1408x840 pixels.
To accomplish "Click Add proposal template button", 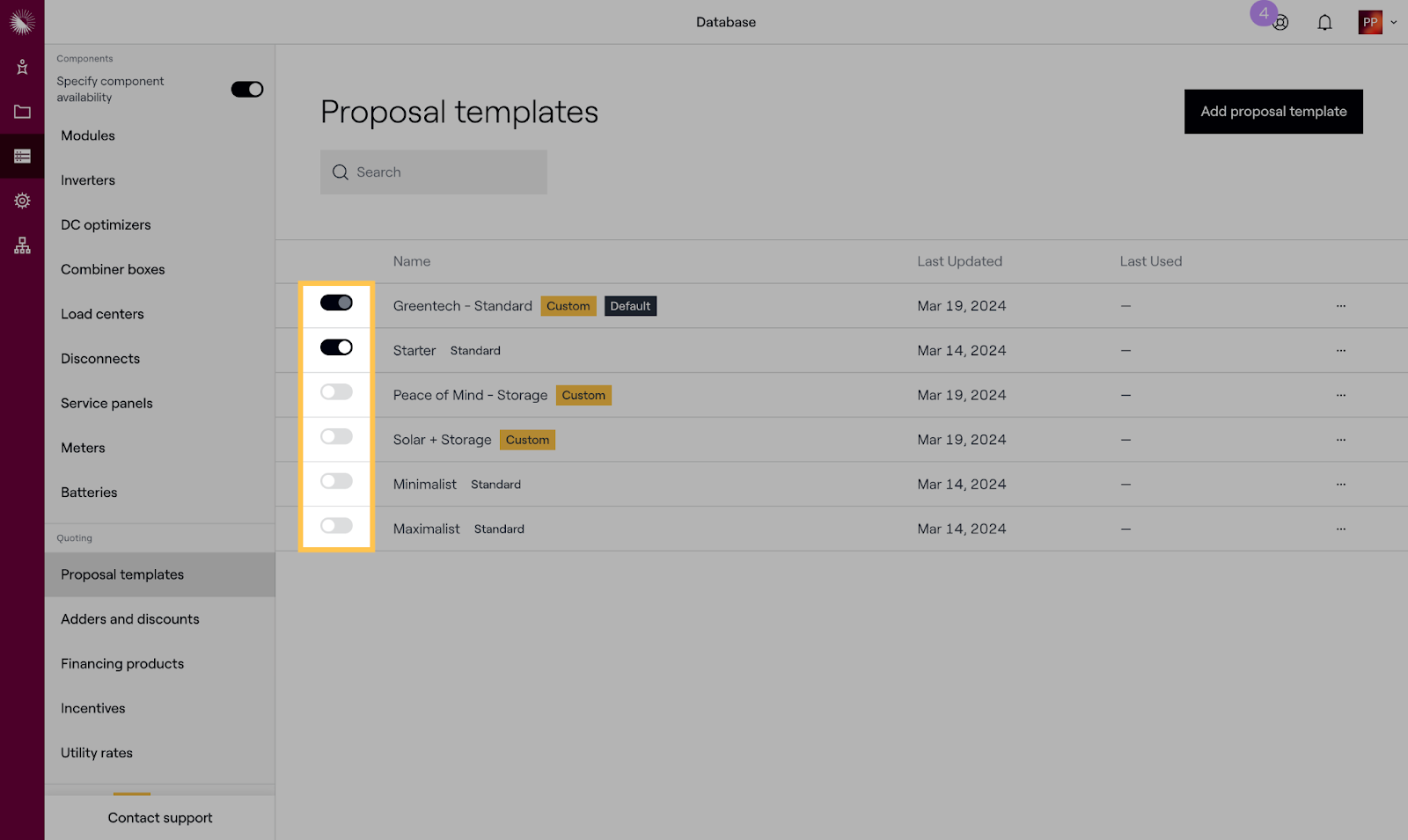I will [1272, 112].
